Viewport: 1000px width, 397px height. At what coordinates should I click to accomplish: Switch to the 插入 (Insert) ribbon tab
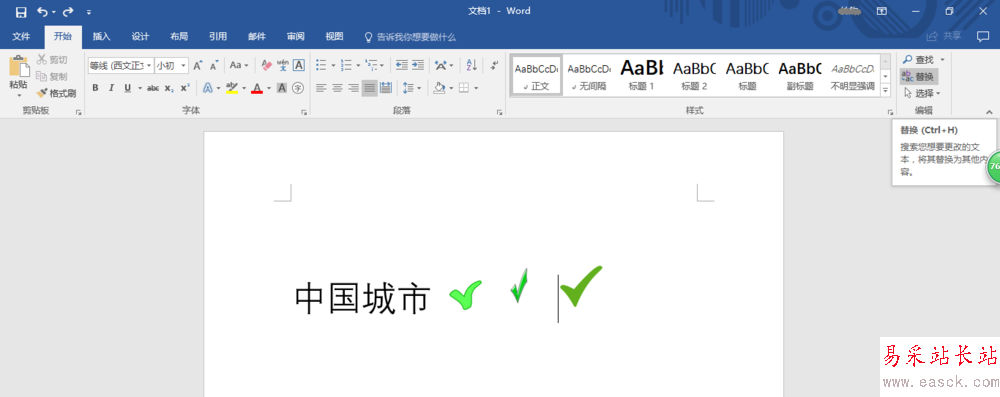[x=101, y=36]
